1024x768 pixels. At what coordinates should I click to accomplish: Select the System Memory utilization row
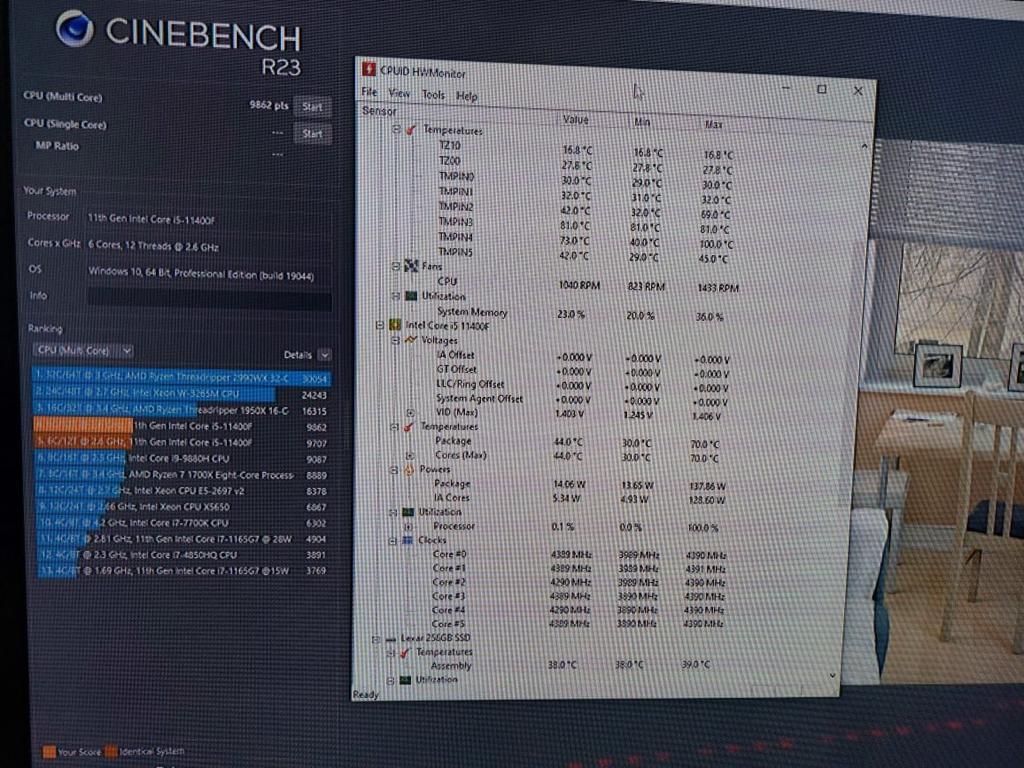581,314
